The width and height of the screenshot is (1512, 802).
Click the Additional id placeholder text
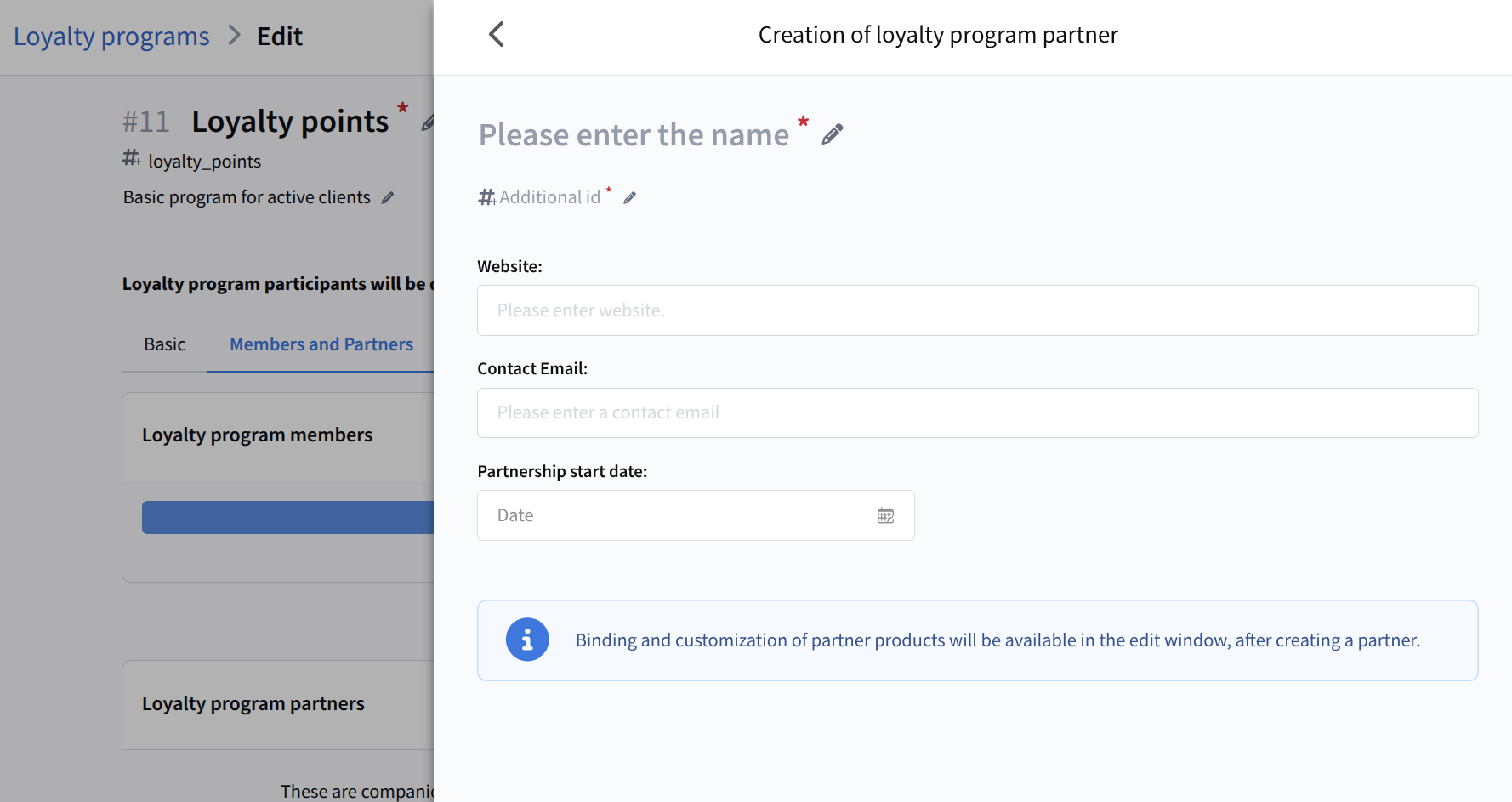tap(549, 197)
